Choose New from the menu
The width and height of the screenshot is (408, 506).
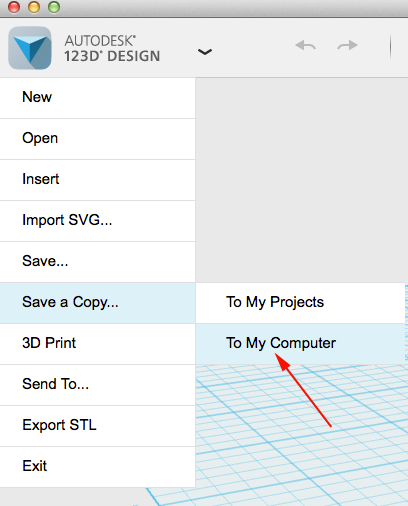click(97, 98)
